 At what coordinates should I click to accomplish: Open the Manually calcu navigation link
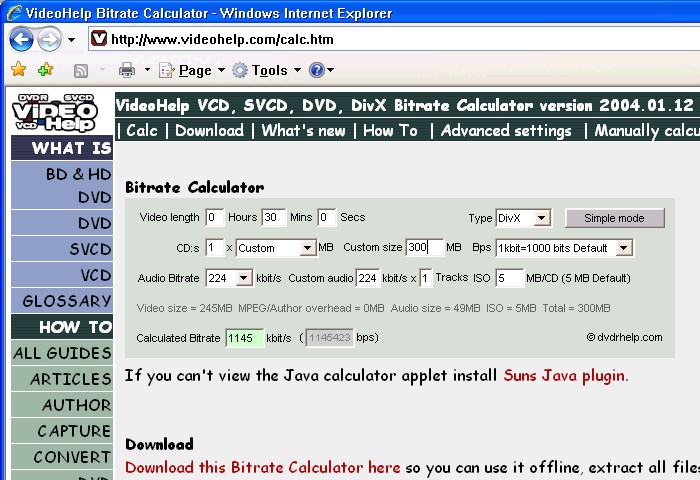pos(647,130)
